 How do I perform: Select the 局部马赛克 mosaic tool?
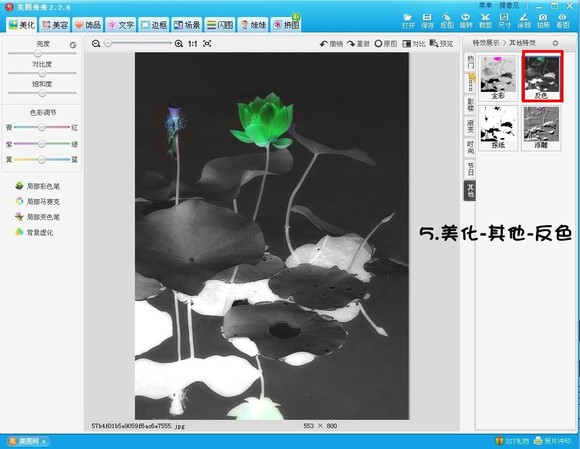37,202
